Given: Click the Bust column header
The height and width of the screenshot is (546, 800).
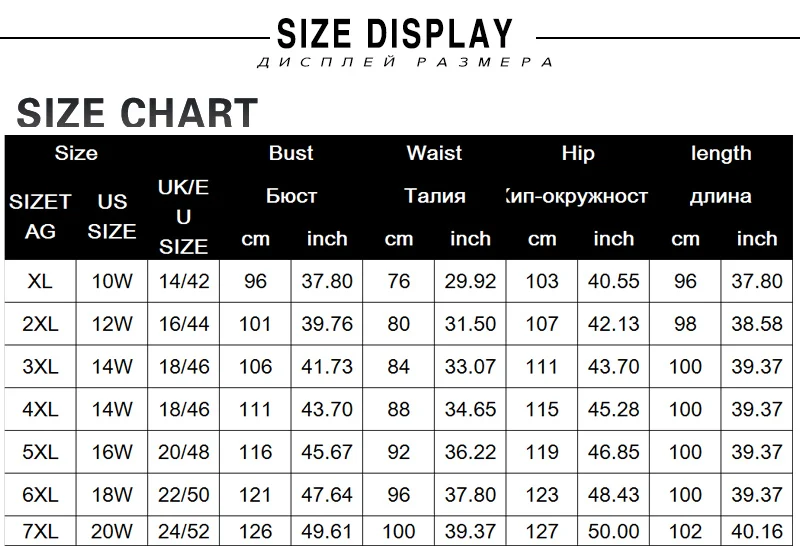Looking at the screenshot, I should coord(291,153).
